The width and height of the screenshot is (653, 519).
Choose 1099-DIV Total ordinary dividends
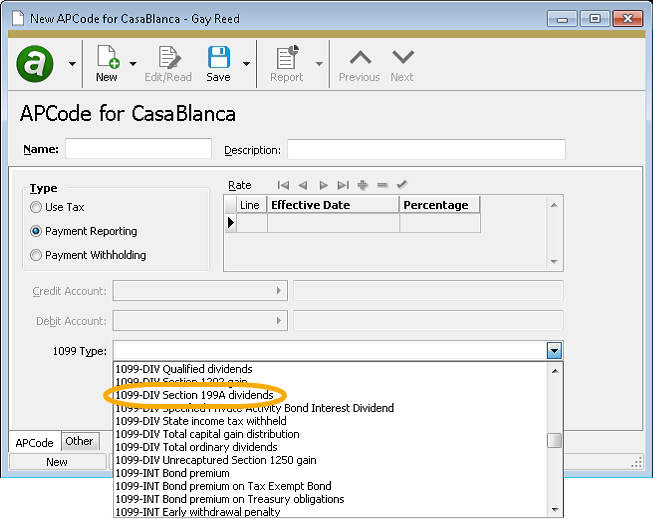pyautogui.click(x=196, y=447)
